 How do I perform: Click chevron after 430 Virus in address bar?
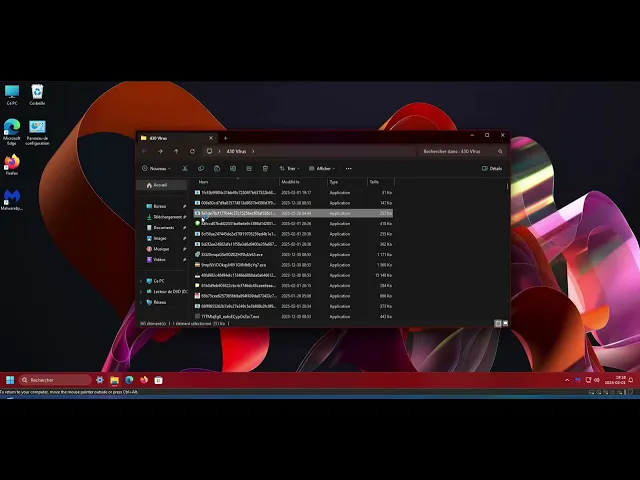coord(253,151)
